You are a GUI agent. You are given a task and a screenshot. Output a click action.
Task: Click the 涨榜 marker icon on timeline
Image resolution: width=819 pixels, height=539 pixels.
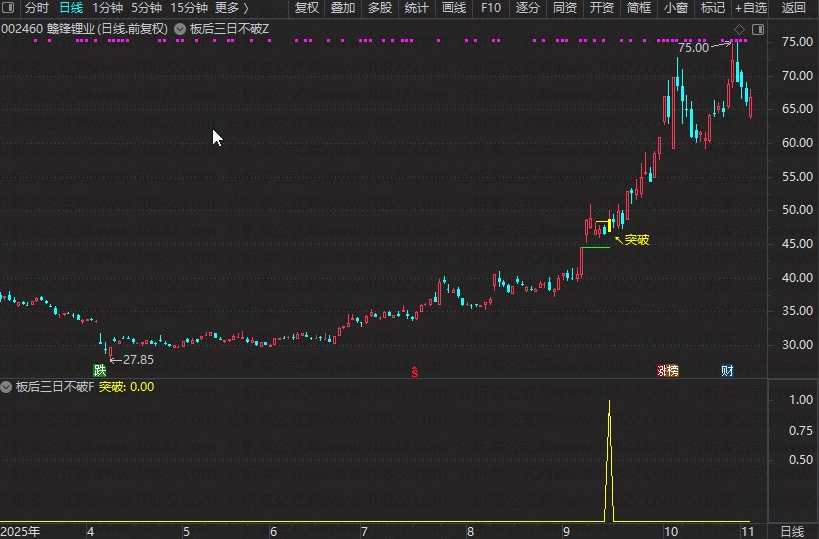[x=667, y=371]
